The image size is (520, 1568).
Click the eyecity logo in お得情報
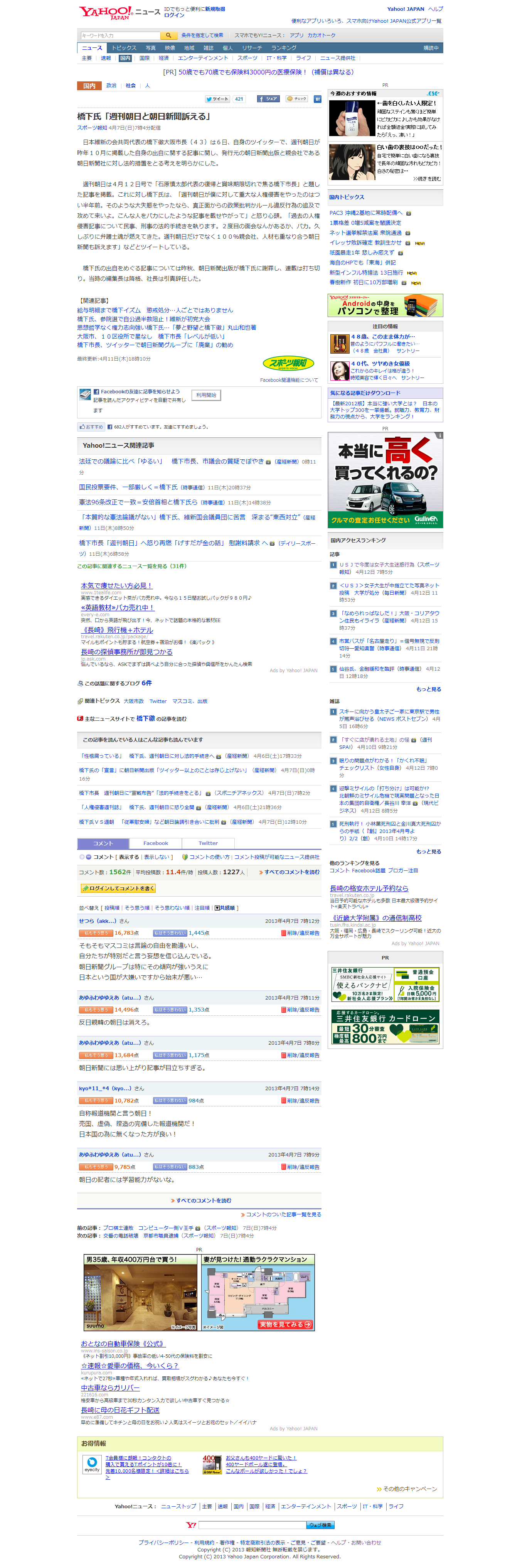92,1465
